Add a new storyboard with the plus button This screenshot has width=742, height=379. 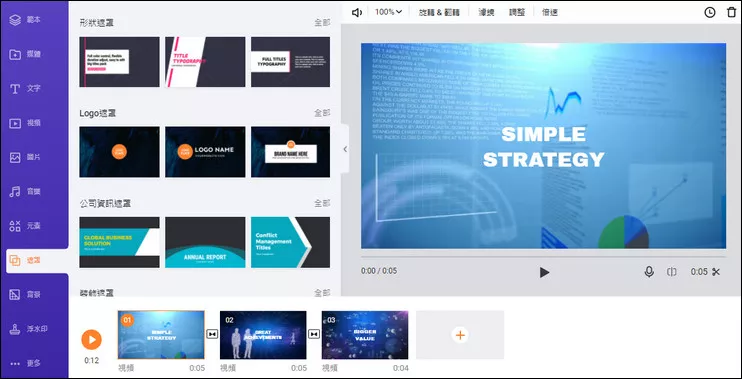(x=460, y=335)
